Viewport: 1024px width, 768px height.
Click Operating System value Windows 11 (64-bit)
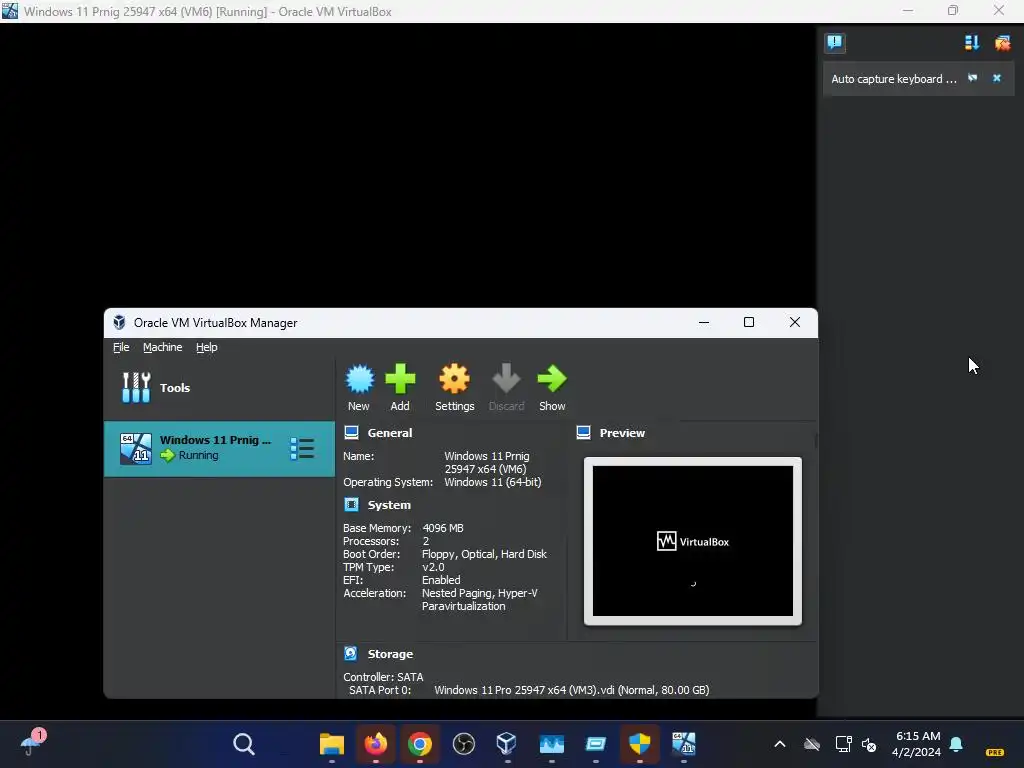tap(492, 482)
